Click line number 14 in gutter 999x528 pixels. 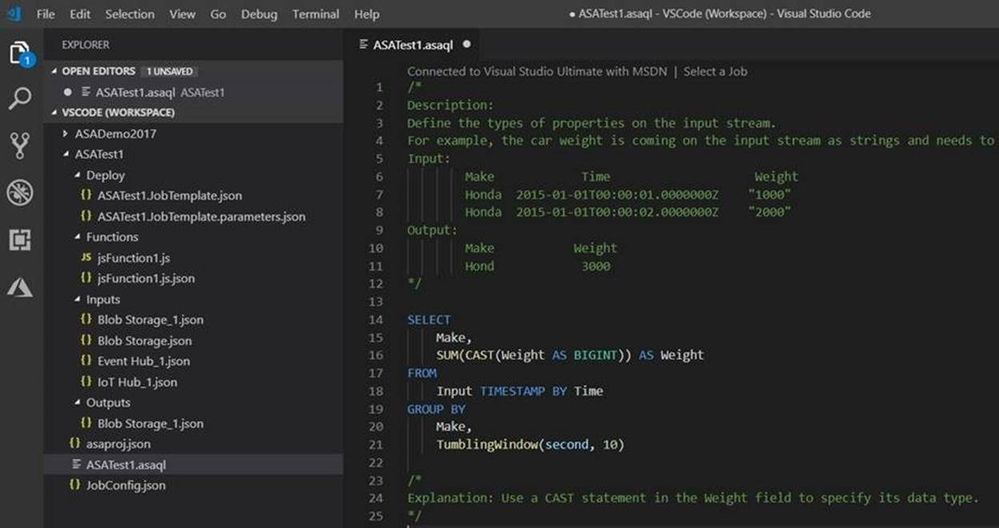[x=376, y=320]
